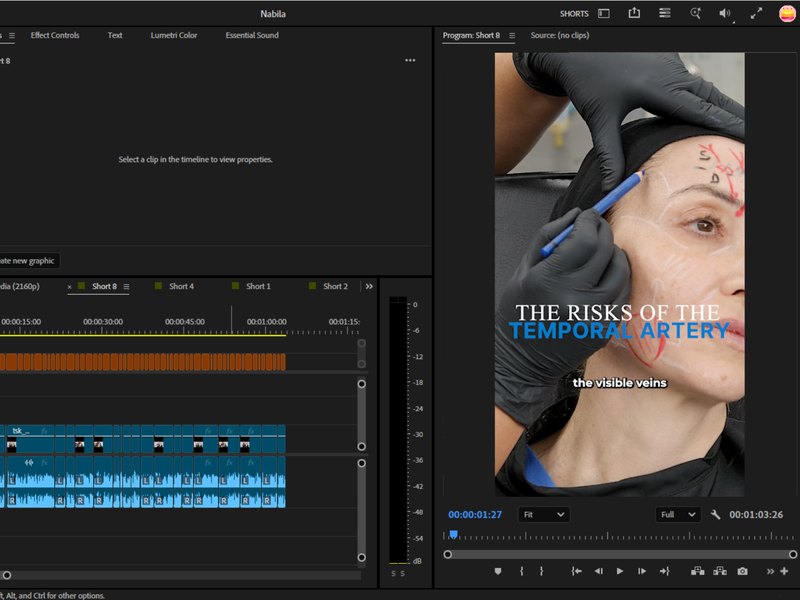The image size is (800, 600).
Task: Open the user profile avatar
Action: 788,14
